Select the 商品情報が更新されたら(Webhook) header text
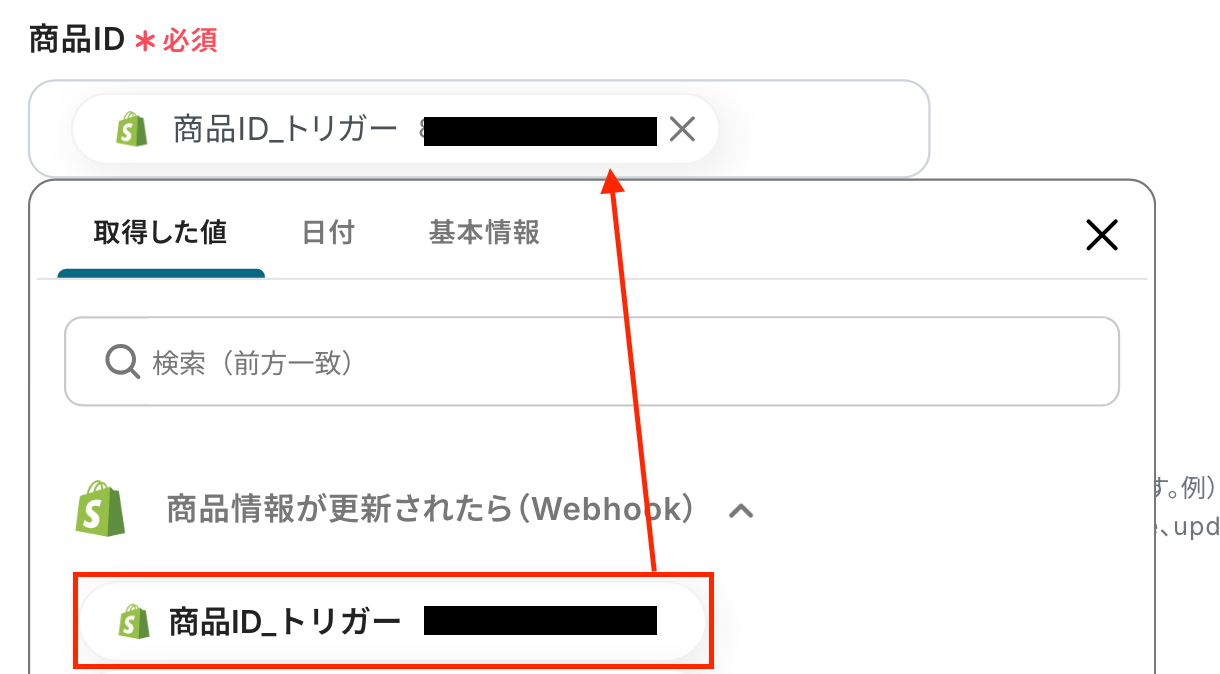The width and height of the screenshot is (1220, 674). (x=430, y=510)
